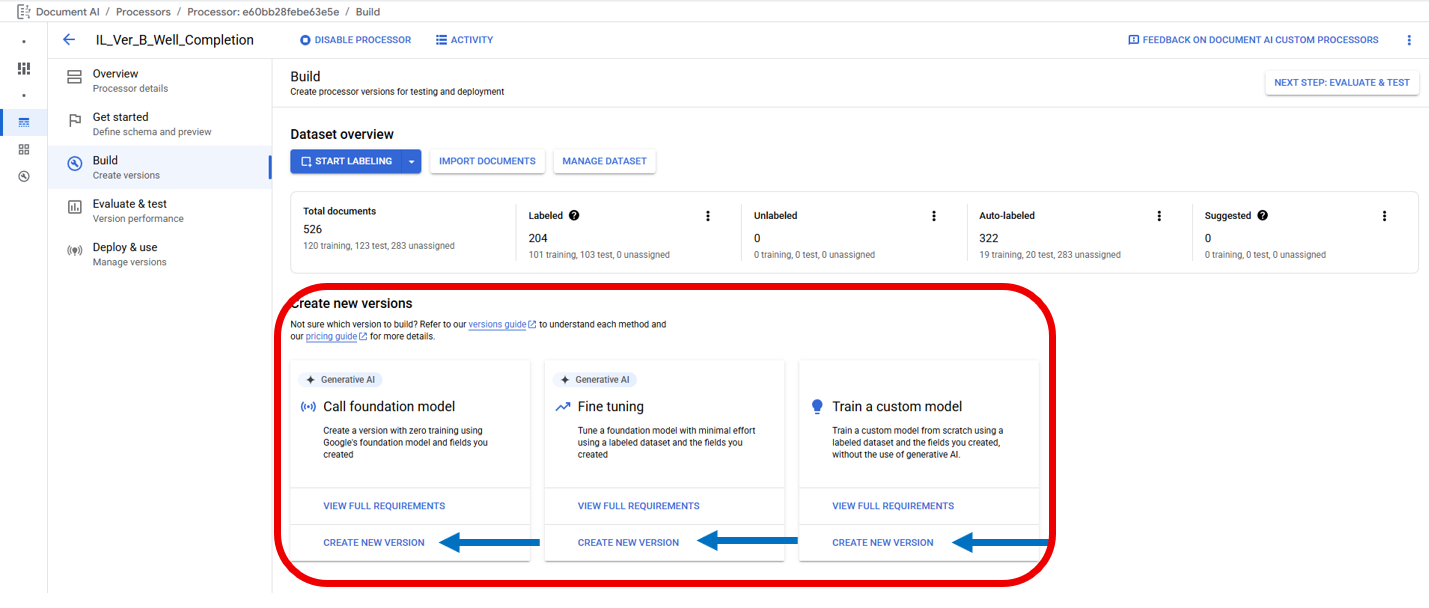Open the versions guide link

click(497, 324)
